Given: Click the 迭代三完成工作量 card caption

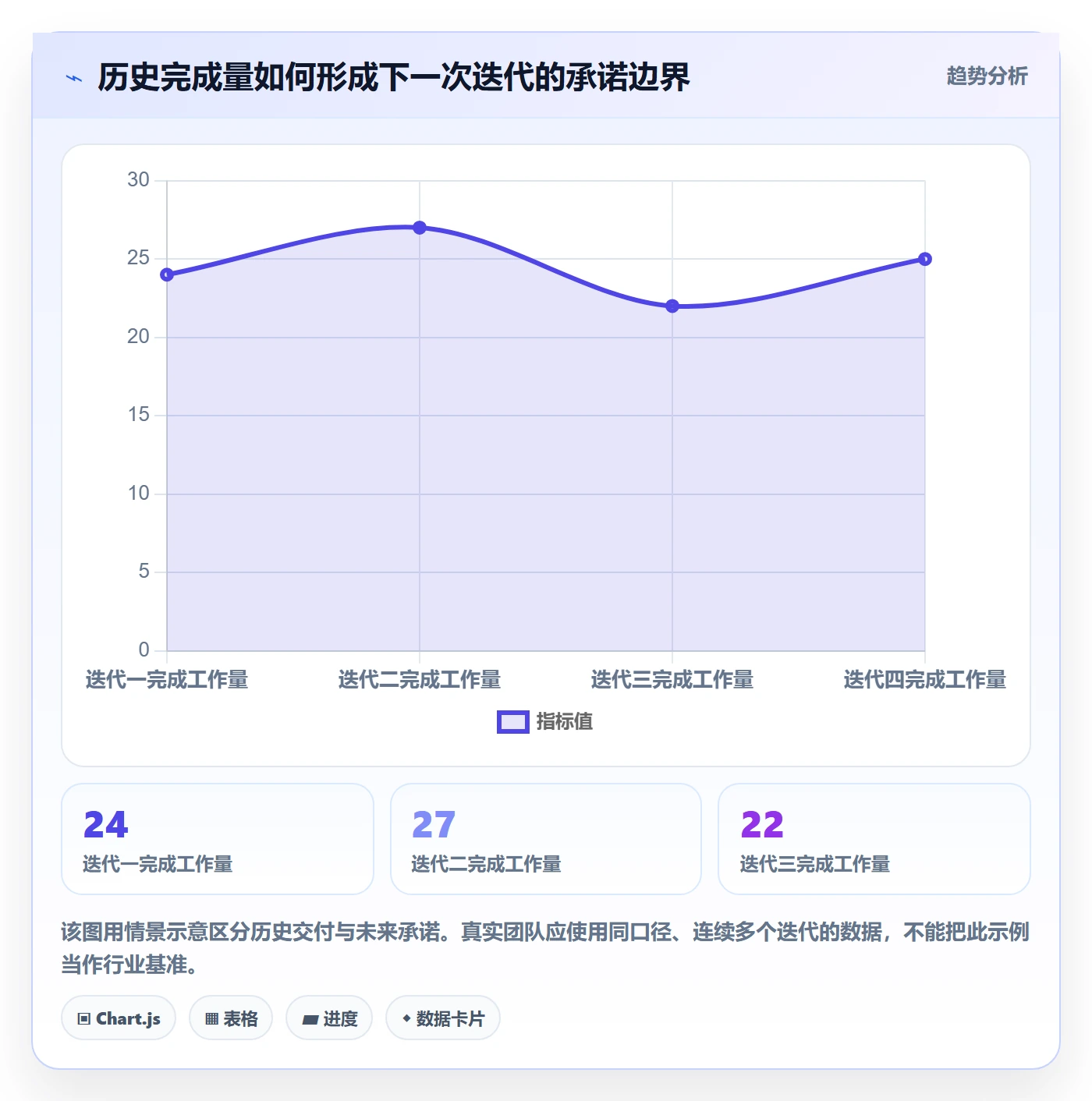Looking at the screenshot, I should 814,864.
